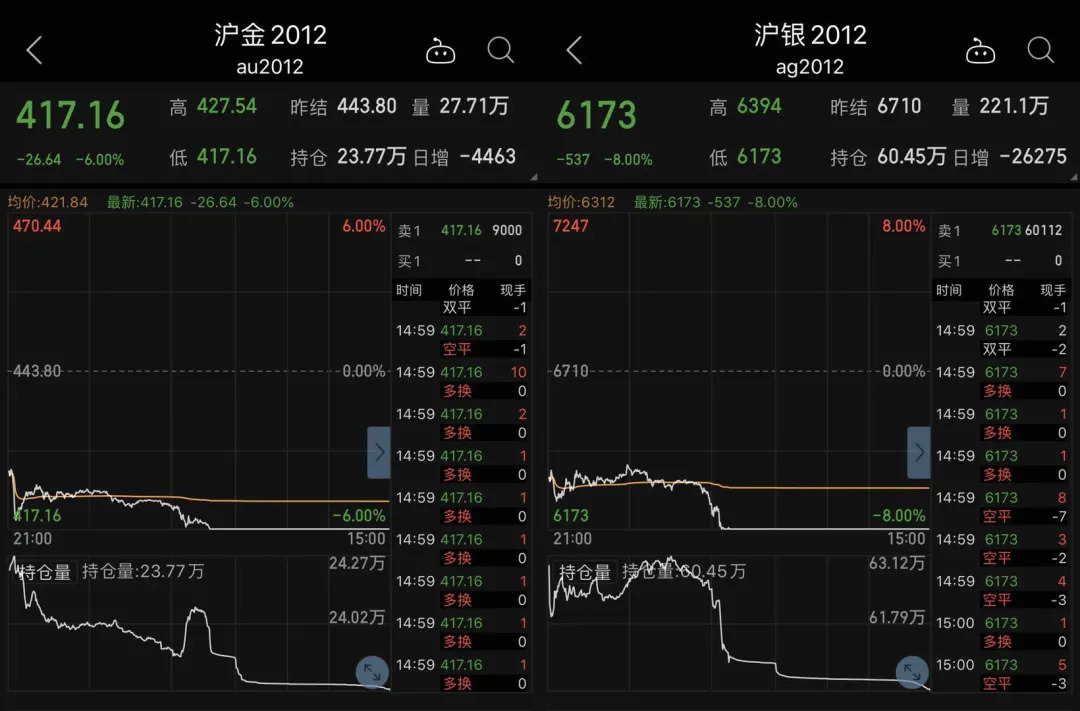Image resolution: width=1080 pixels, height=711 pixels.
Task: Collapse the trade list beside 沪银 chart
Action: coord(919,453)
